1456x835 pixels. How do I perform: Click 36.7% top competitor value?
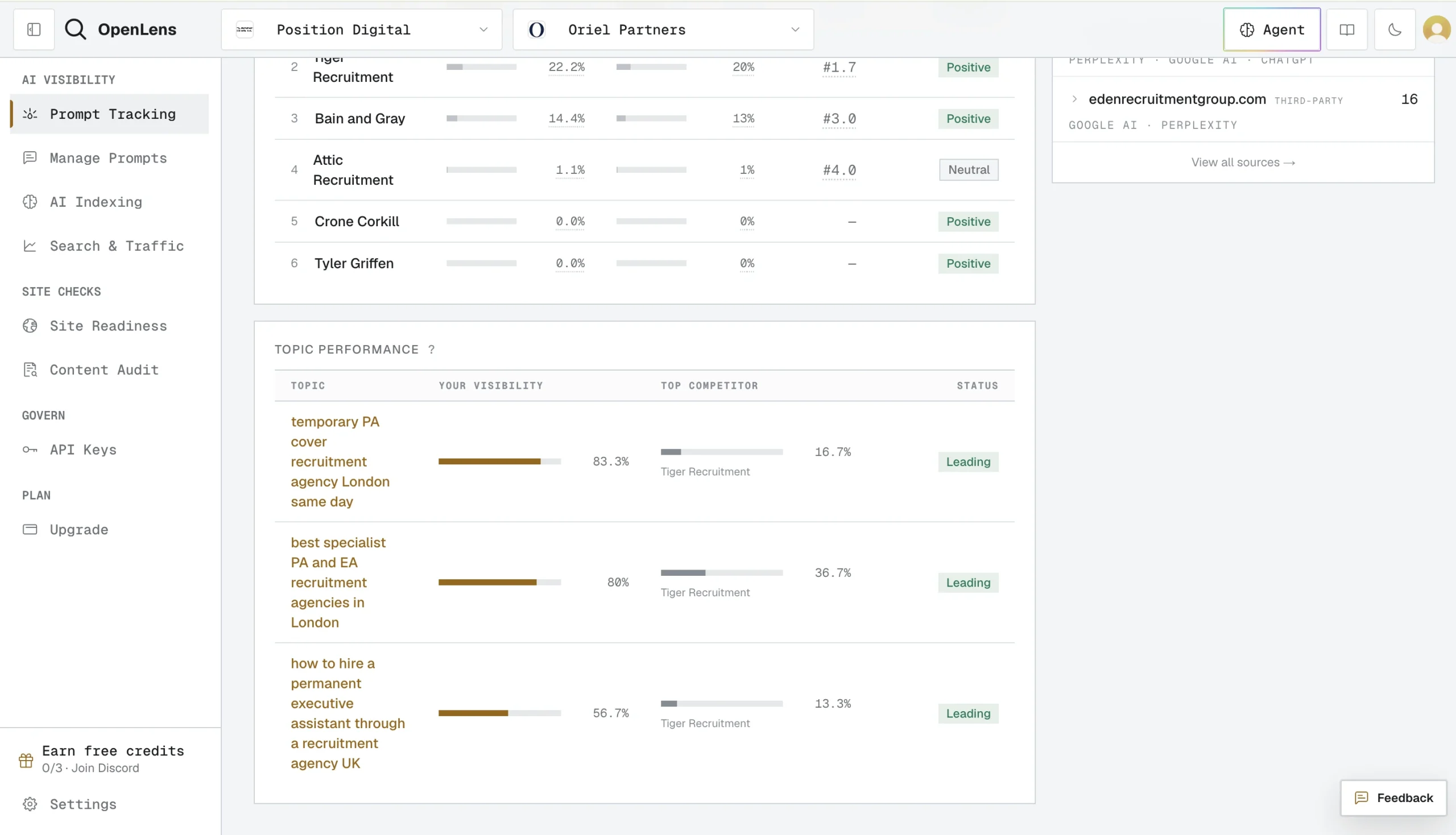833,572
